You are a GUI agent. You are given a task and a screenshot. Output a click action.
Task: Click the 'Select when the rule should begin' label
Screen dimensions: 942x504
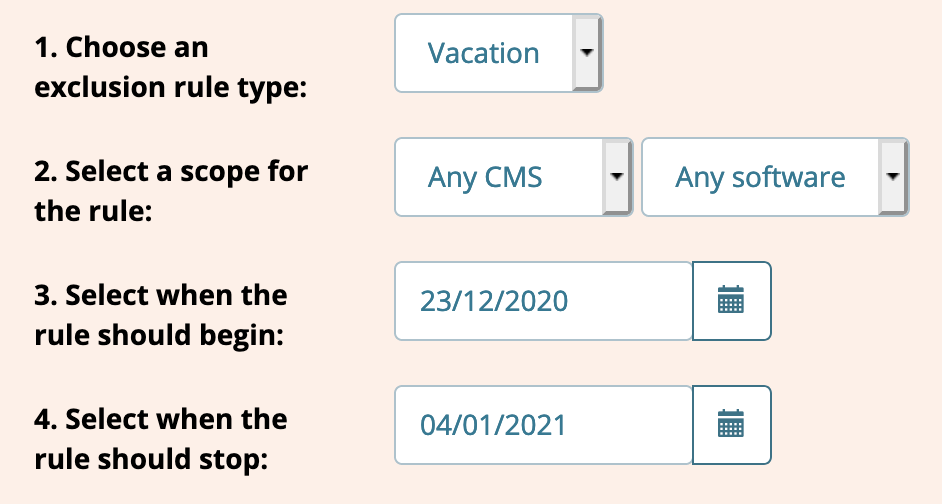[161, 315]
